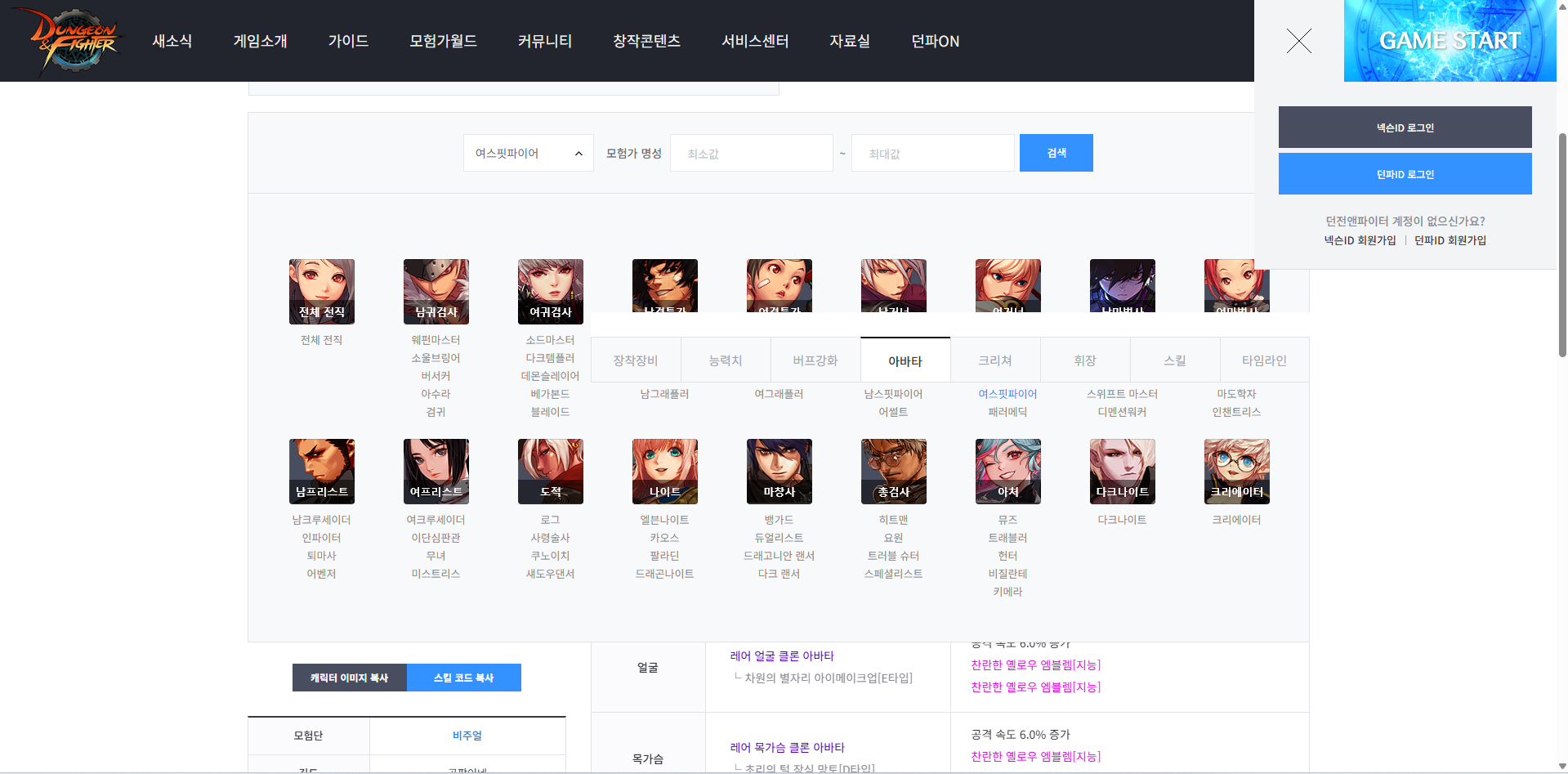Click the 최소값 input field
This screenshot has height=774, width=1568.
click(751, 154)
